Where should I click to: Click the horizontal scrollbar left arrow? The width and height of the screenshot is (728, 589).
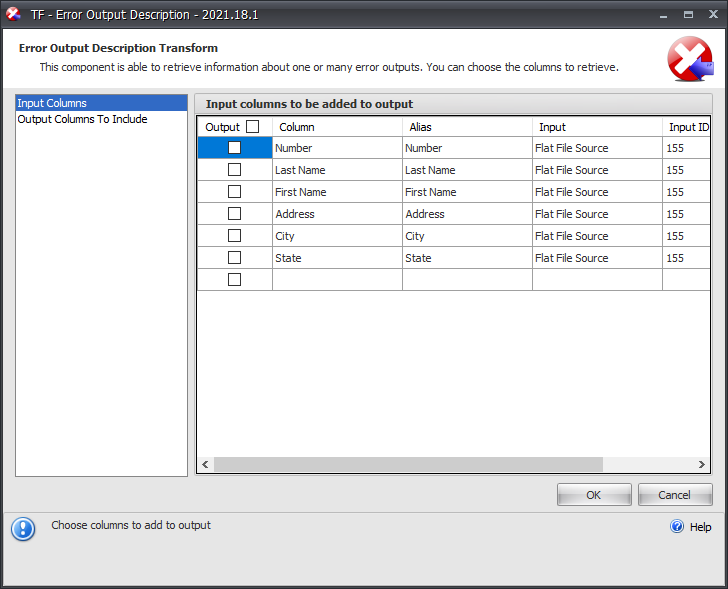(205, 464)
